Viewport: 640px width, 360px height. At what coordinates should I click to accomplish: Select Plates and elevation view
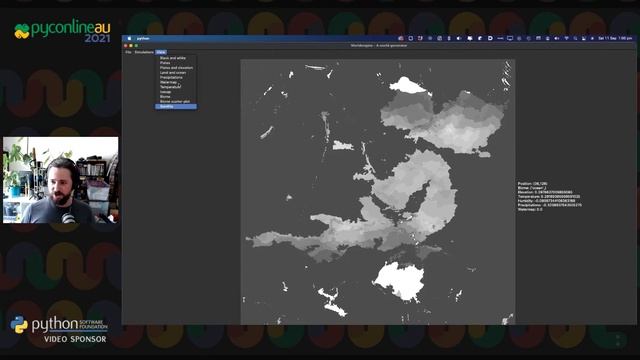[x=176, y=68]
